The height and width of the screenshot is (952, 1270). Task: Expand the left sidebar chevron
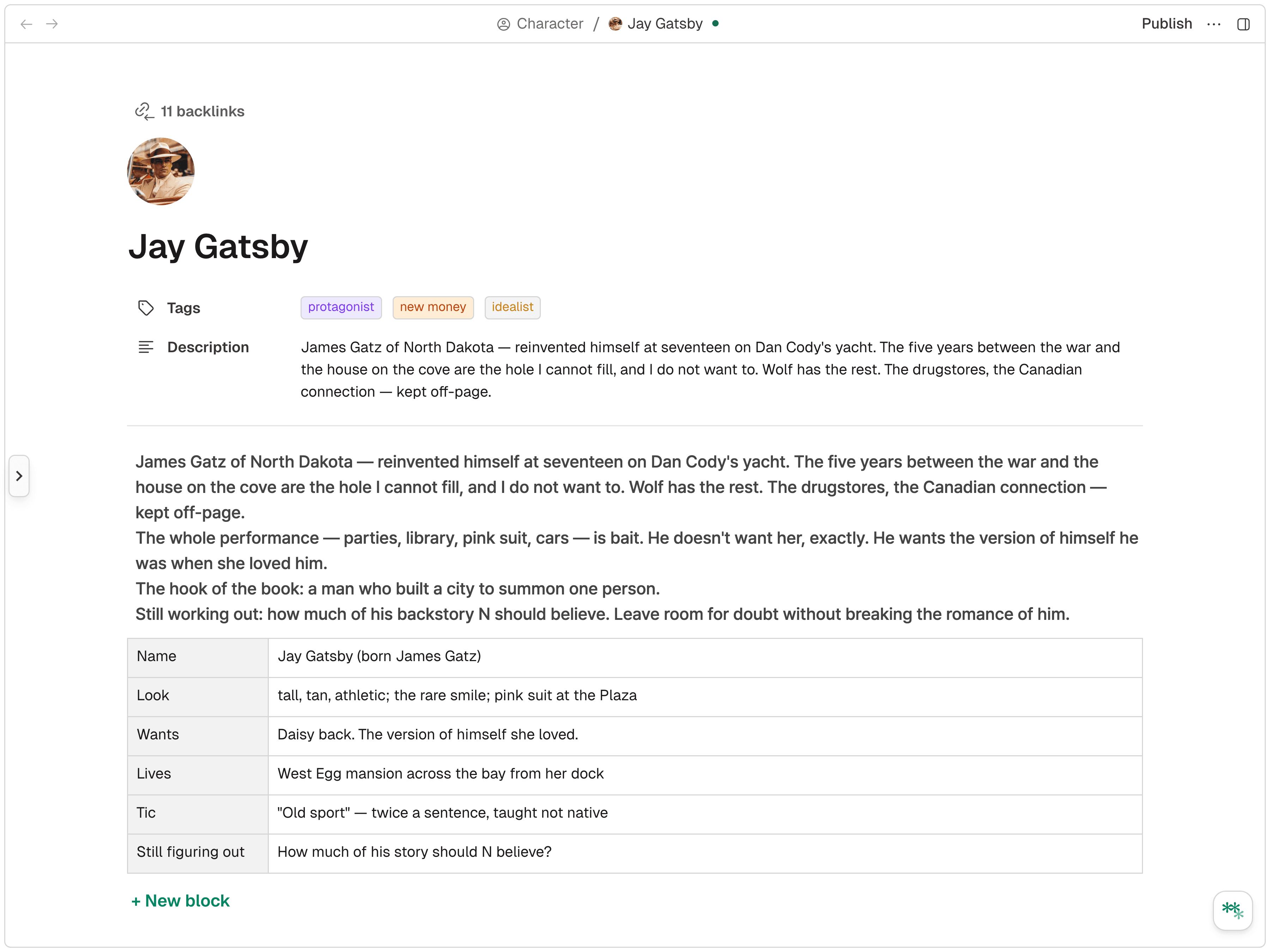click(x=19, y=476)
